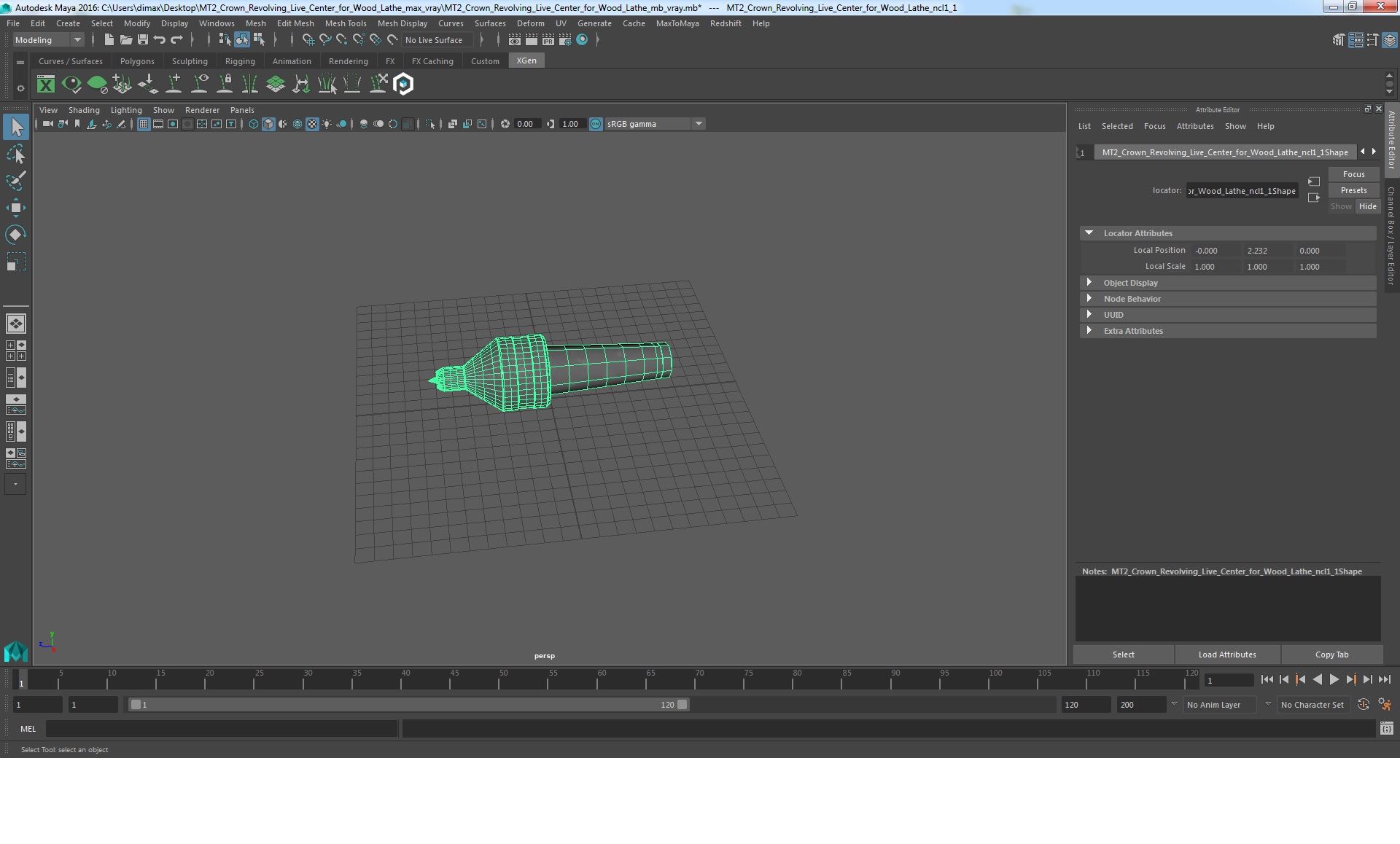
Task: Click the MEL command line input field
Action: tap(222, 728)
